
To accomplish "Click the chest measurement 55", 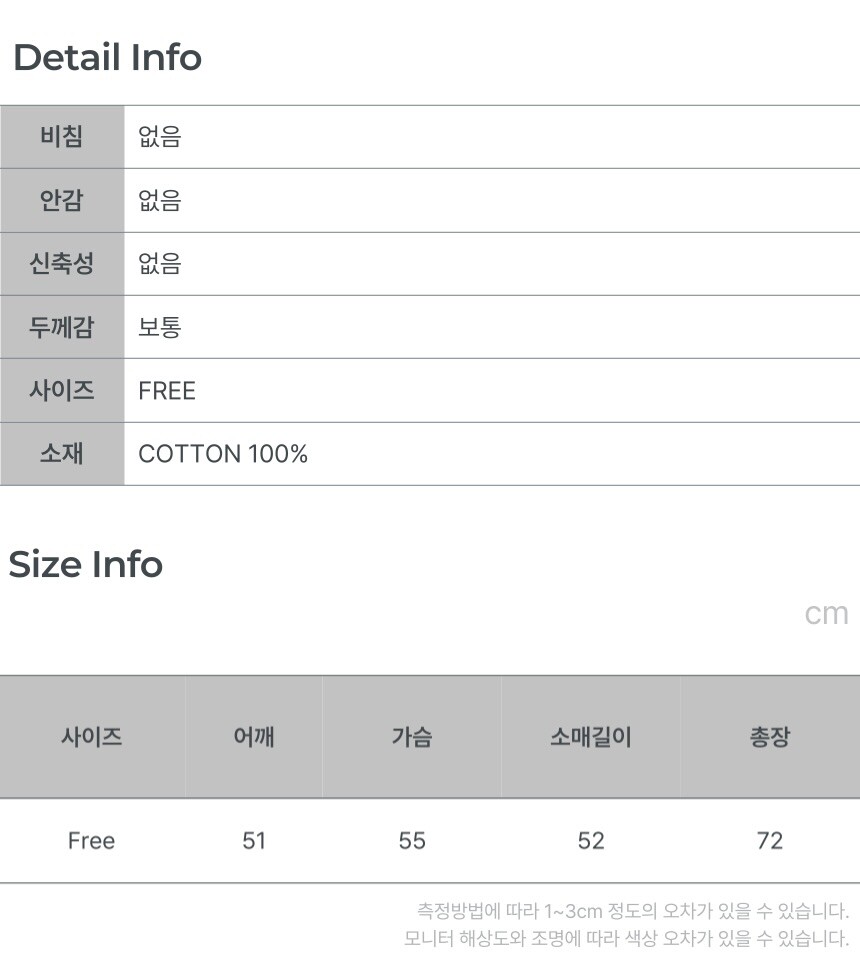I will click(412, 841).
